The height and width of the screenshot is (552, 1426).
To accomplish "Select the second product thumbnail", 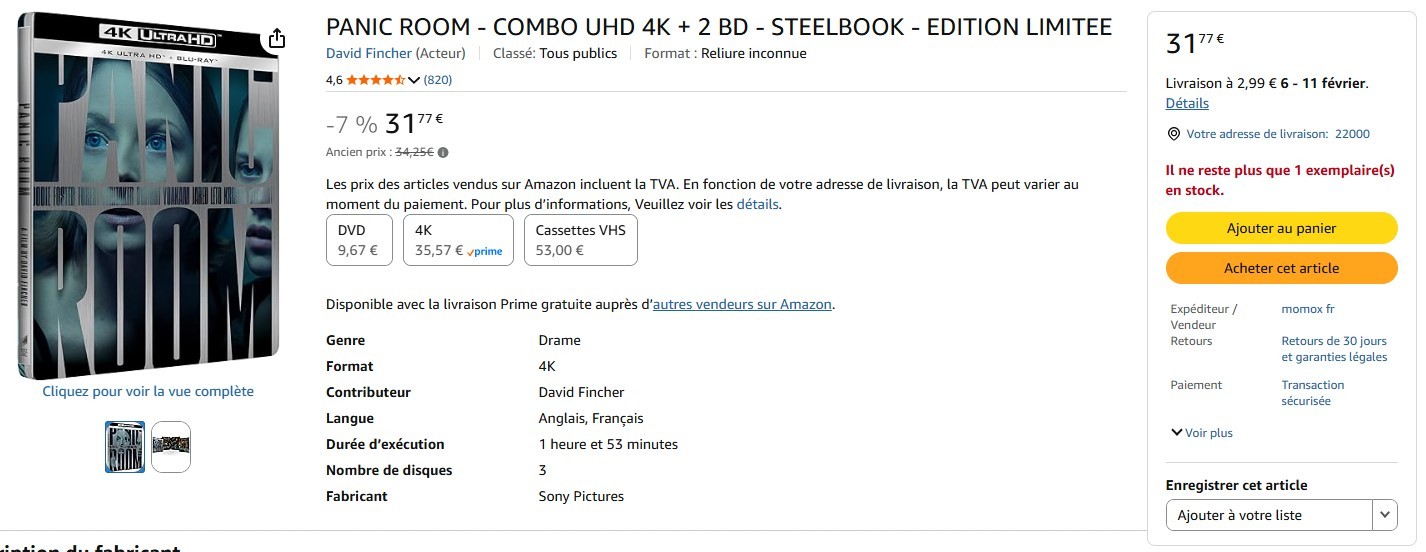I will pos(171,447).
